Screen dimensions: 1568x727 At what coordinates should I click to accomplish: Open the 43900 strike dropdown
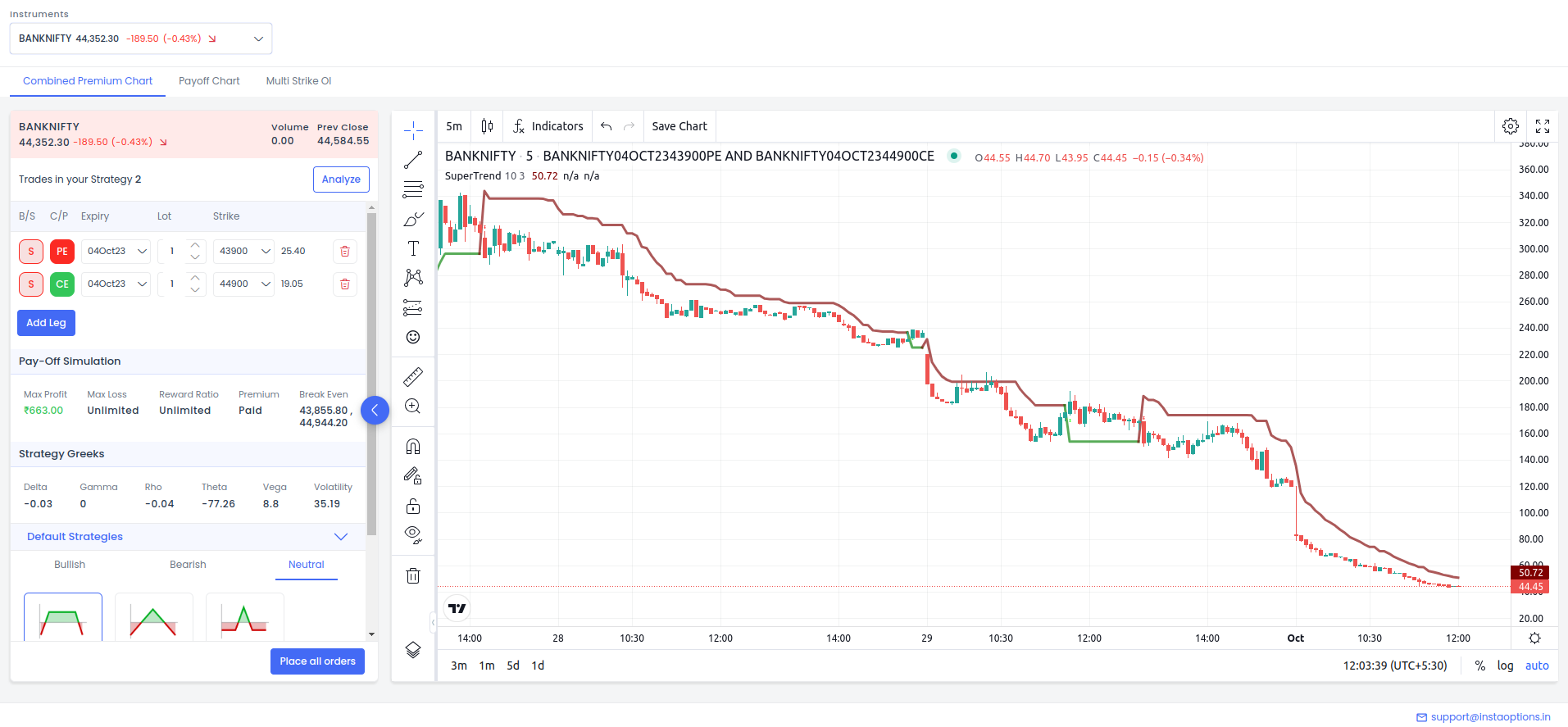[243, 252]
